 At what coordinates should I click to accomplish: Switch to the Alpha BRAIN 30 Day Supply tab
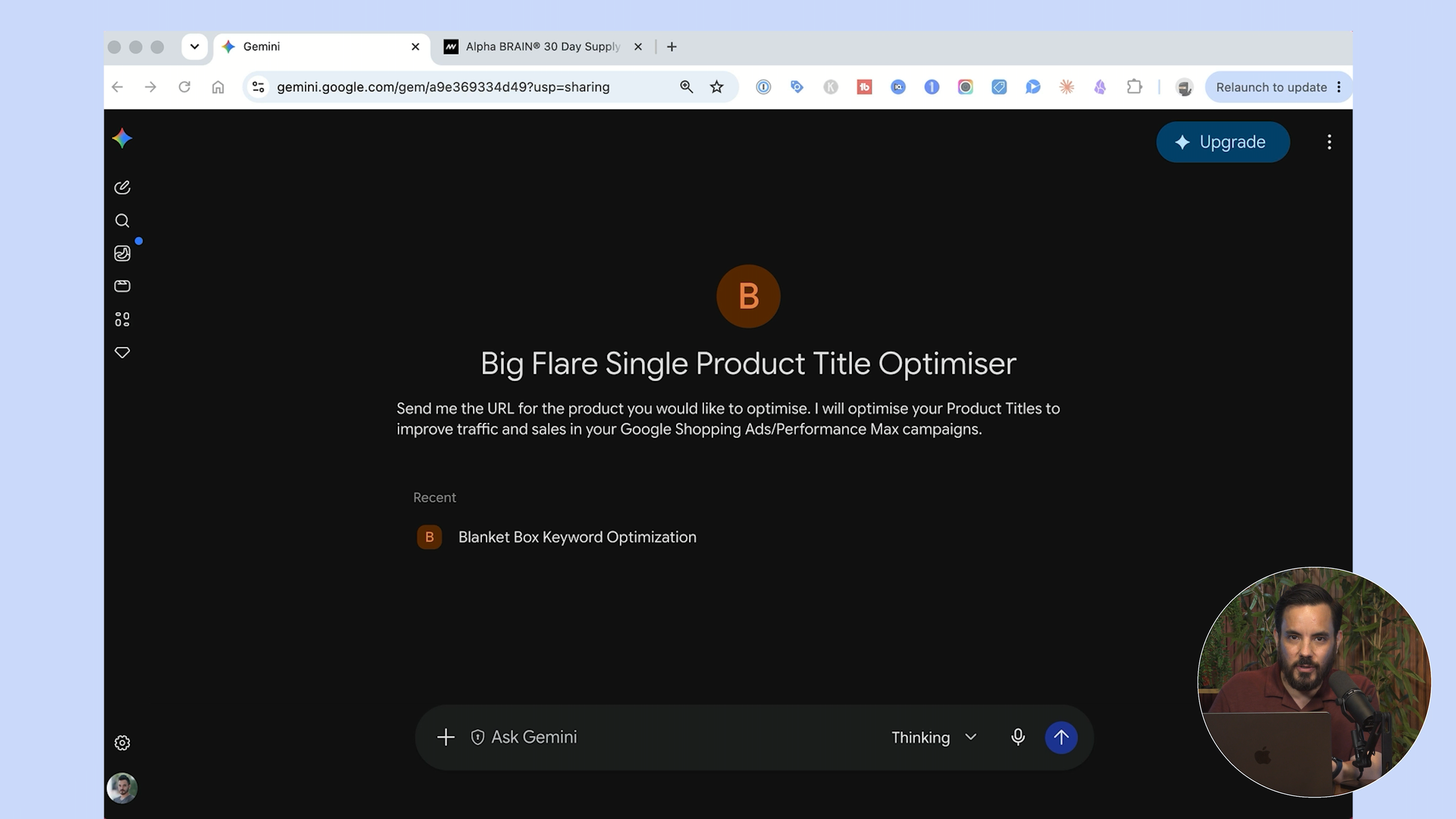[x=543, y=47]
